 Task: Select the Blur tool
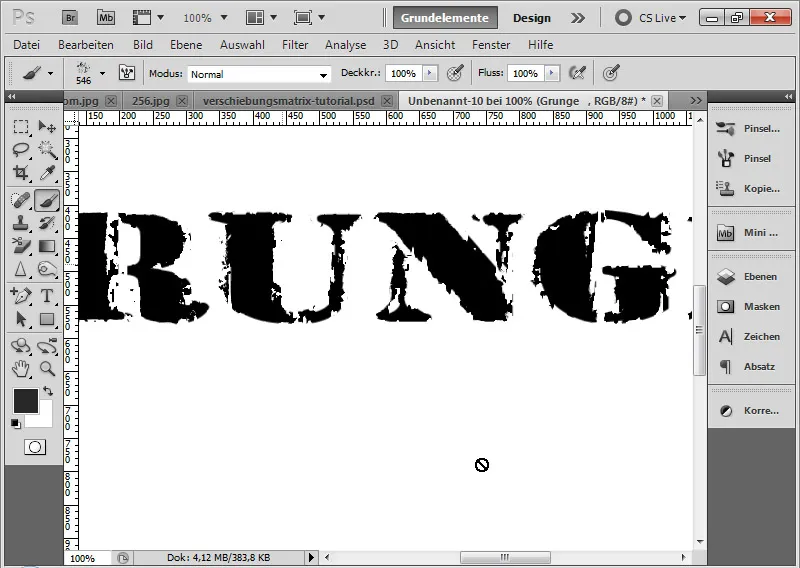21,269
